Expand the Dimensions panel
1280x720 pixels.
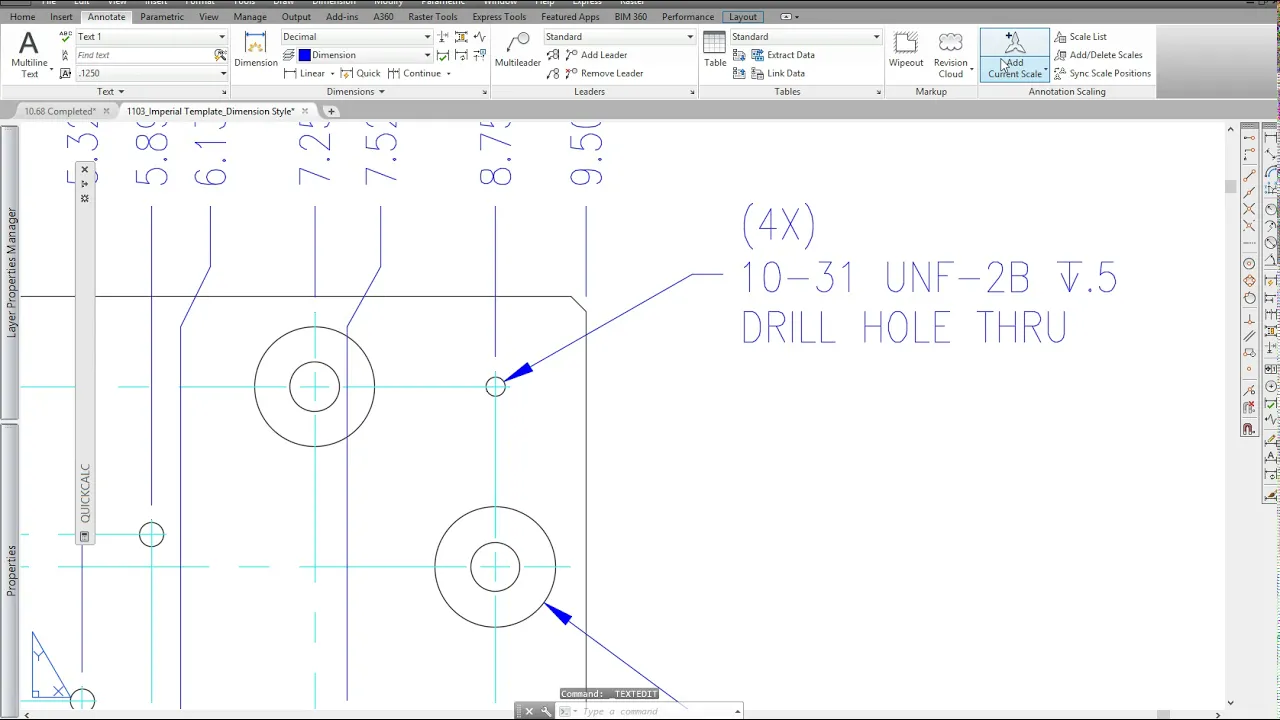[x=355, y=92]
